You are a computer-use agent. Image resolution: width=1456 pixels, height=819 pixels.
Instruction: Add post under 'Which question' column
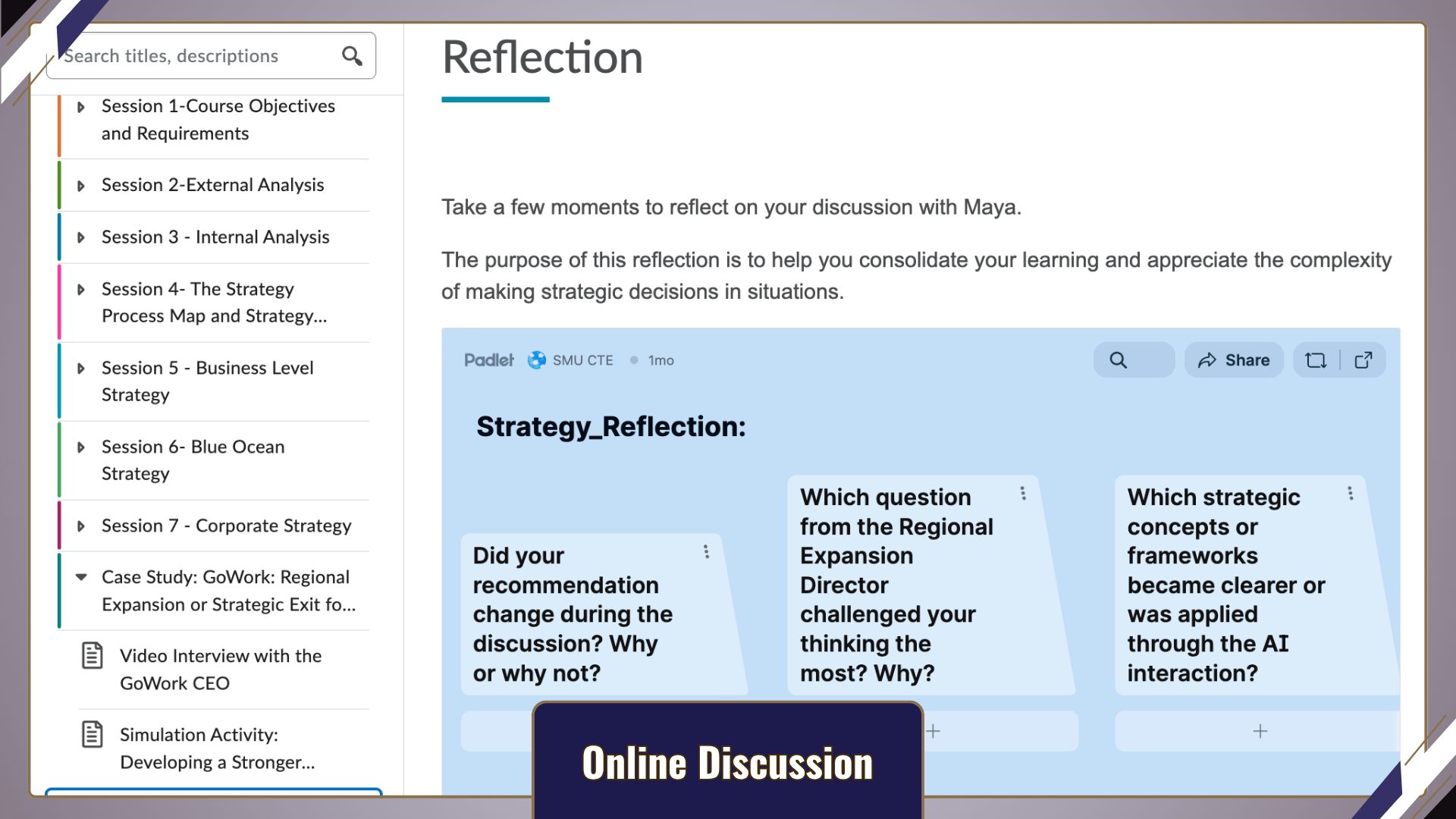933,732
